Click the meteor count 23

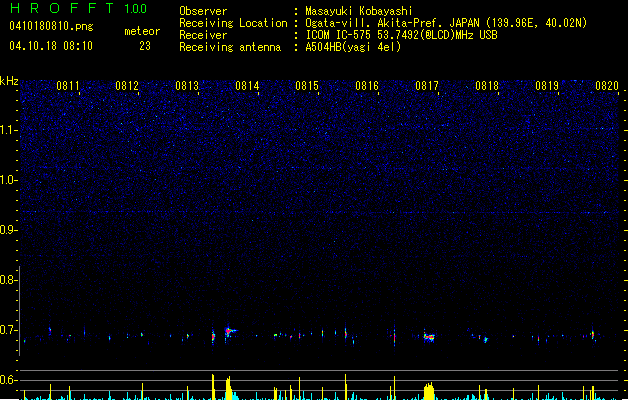click(x=145, y=46)
